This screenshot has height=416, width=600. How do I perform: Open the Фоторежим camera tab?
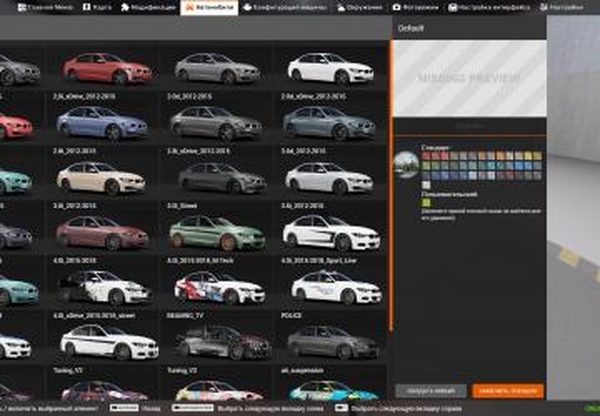(x=416, y=7)
